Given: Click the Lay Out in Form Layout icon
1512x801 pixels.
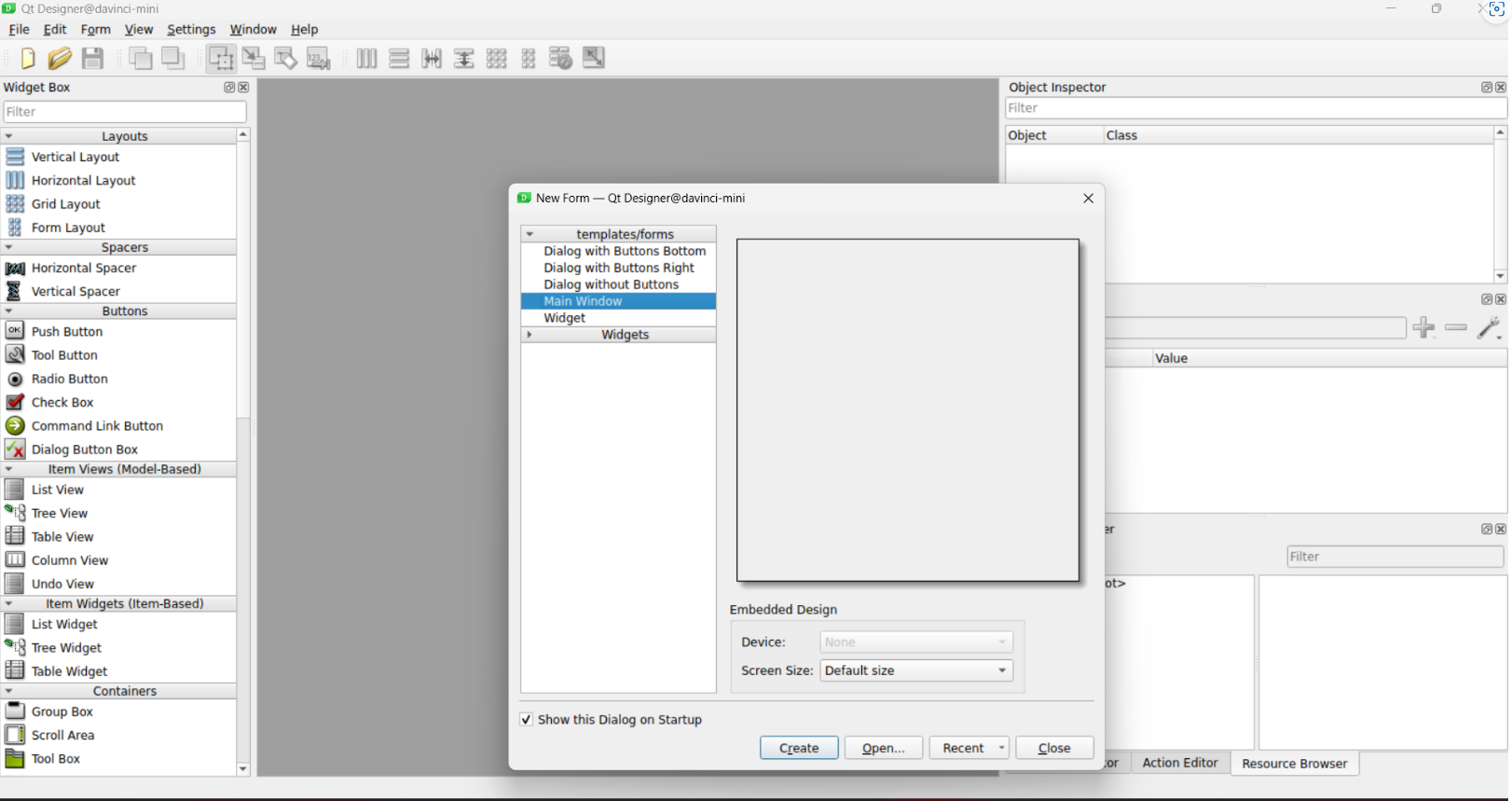Looking at the screenshot, I should pyautogui.click(x=529, y=59).
